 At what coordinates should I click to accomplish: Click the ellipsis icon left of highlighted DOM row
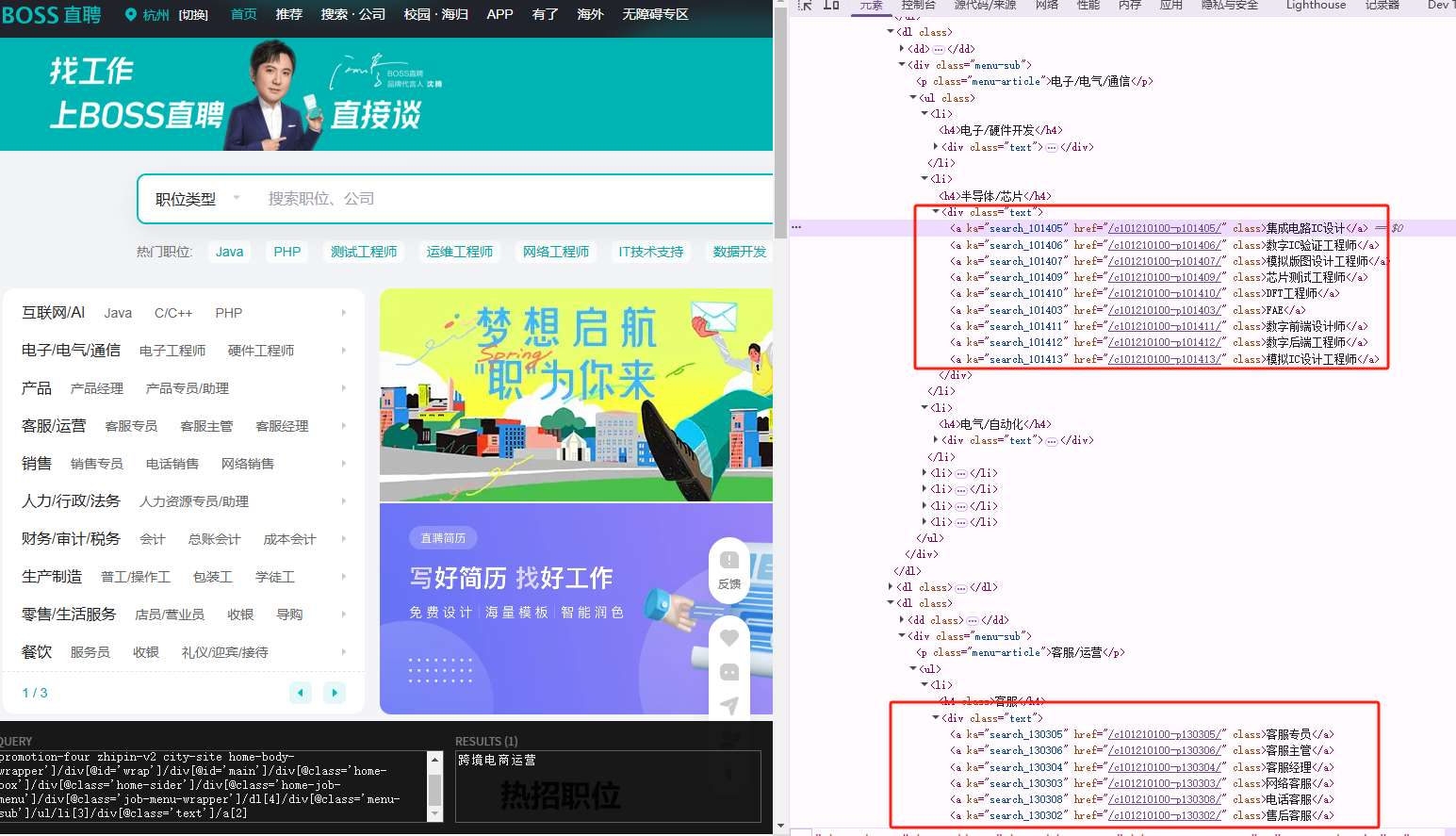point(796,228)
